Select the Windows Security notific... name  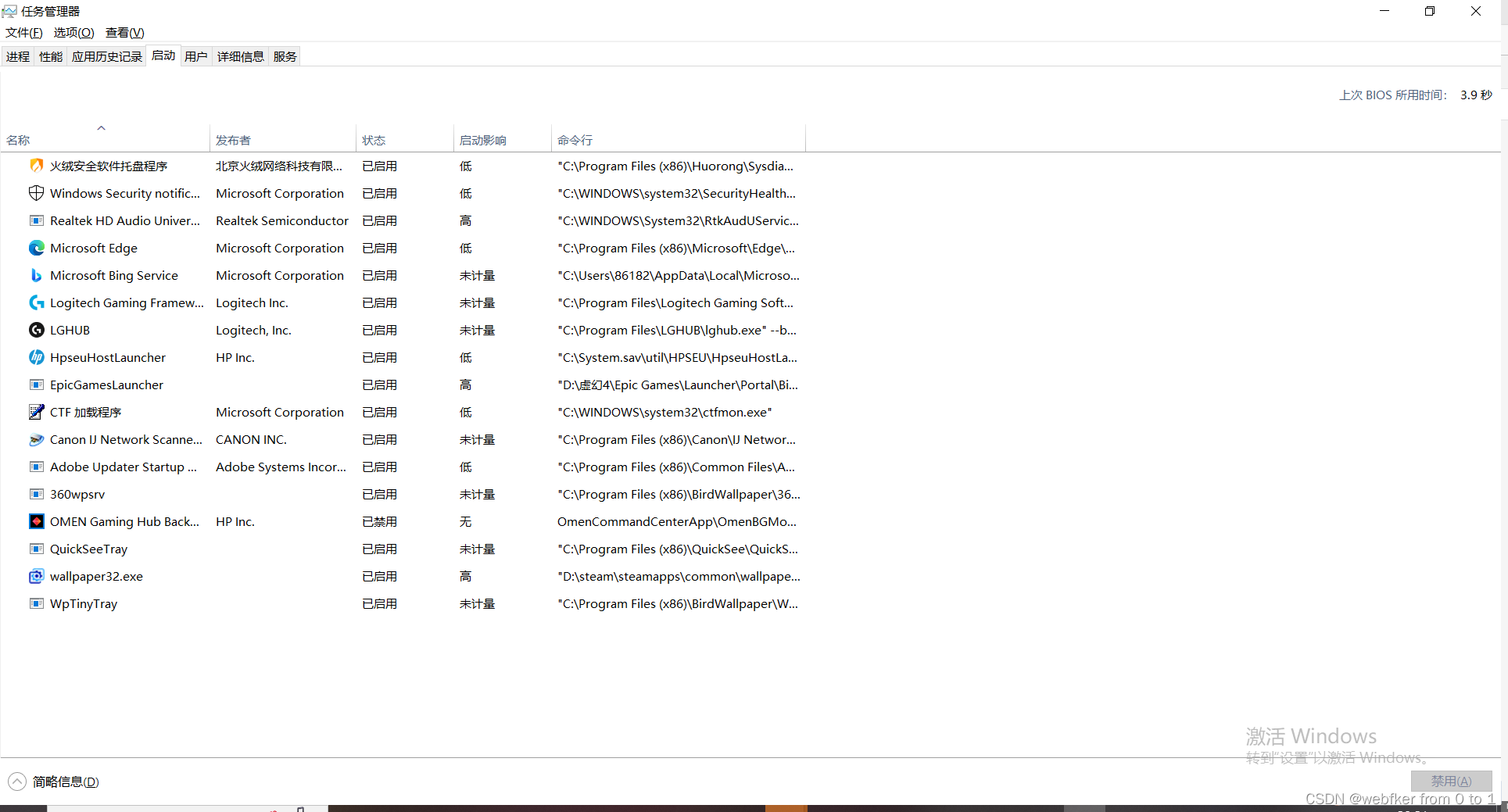pos(125,193)
